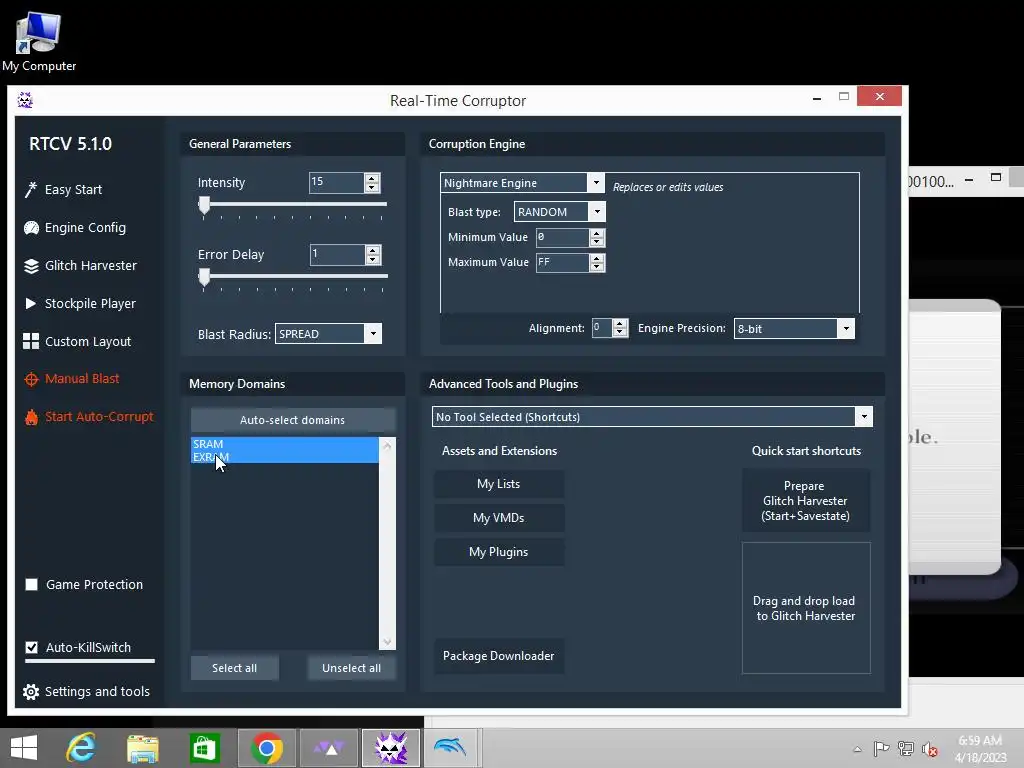The image size is (1024, 768).
Task: Click Prepare Glitch Harvester shortcut
Action: (x=805, y=501)
